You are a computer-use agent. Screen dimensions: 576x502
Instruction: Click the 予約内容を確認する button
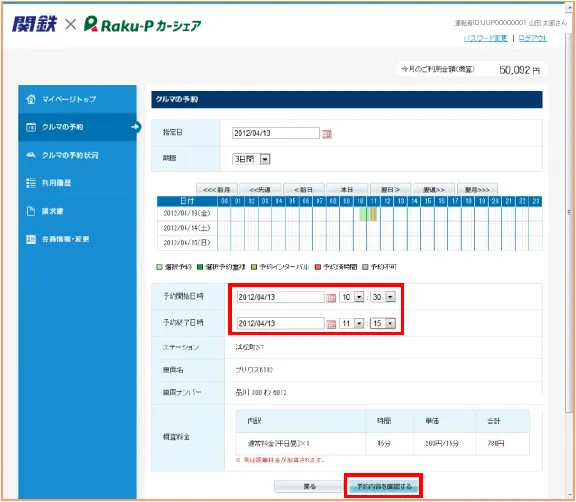[x=384, y=486]
